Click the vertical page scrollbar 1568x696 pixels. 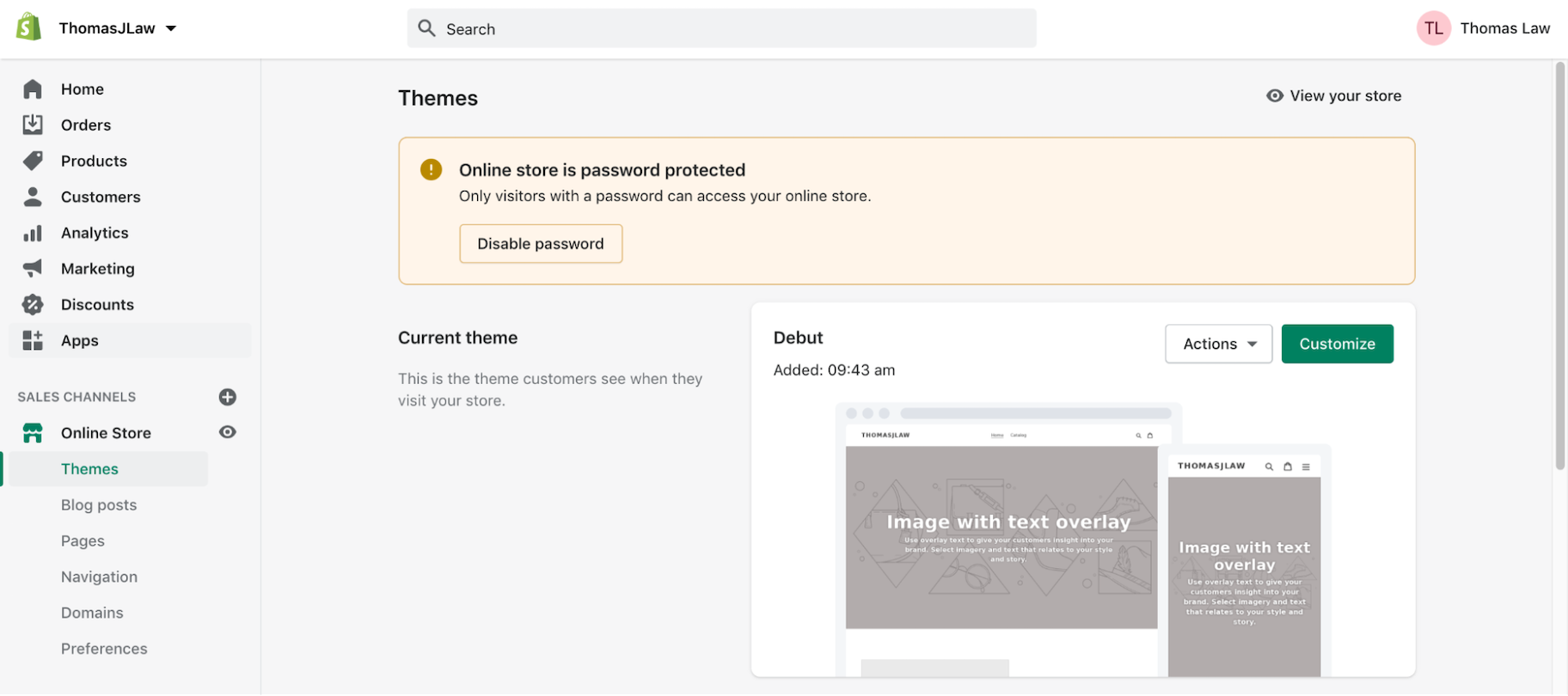[1559, 266]
